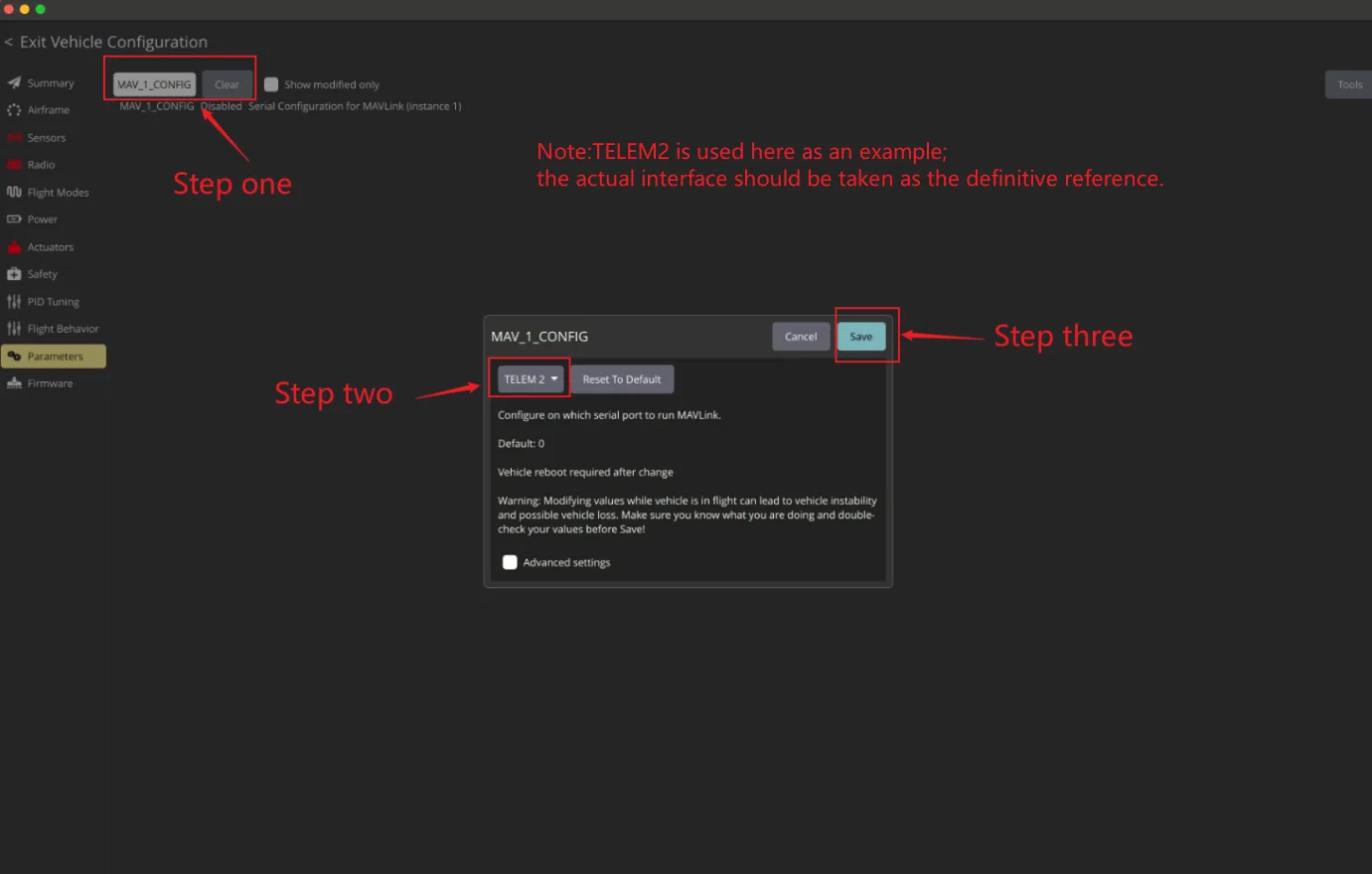The image size is (1372, 874).
Task: Save the MAV_1_CONFIG change
Action: tap(861, 337)
